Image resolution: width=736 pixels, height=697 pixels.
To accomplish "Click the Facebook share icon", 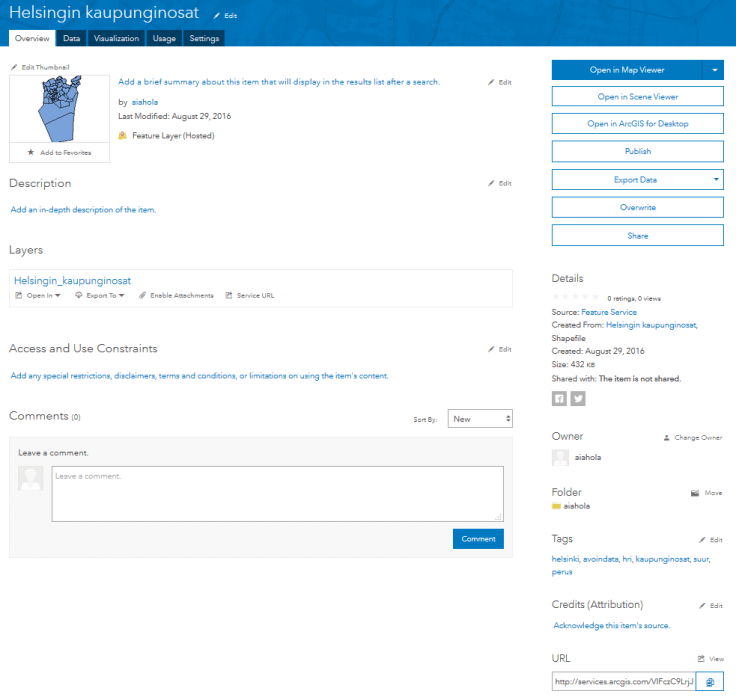I will click(x=559, y=398).
